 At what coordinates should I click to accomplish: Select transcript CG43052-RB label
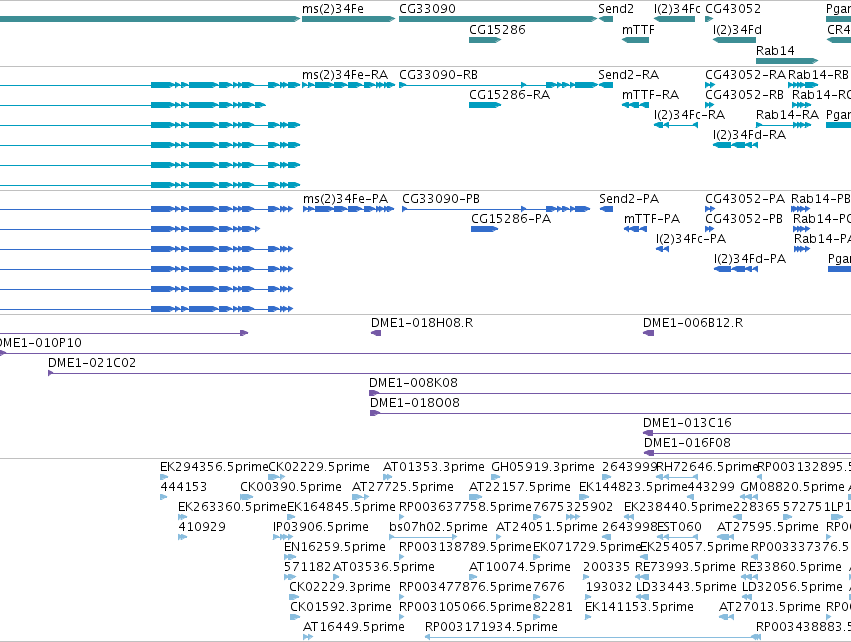(744, 94)
